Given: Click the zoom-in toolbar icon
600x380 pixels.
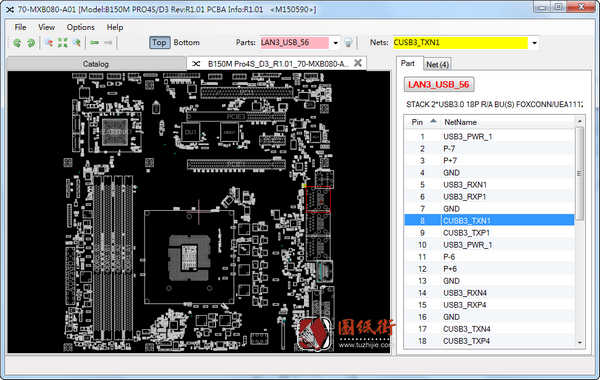Looking at the screenshot, I should click(49, 43).
